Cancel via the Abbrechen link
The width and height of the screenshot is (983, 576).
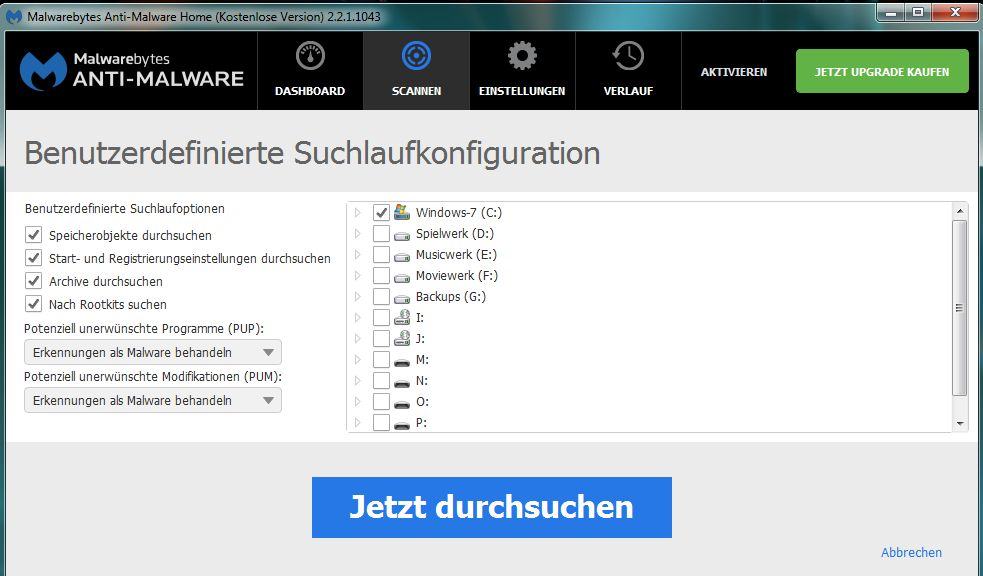(911, 552)
